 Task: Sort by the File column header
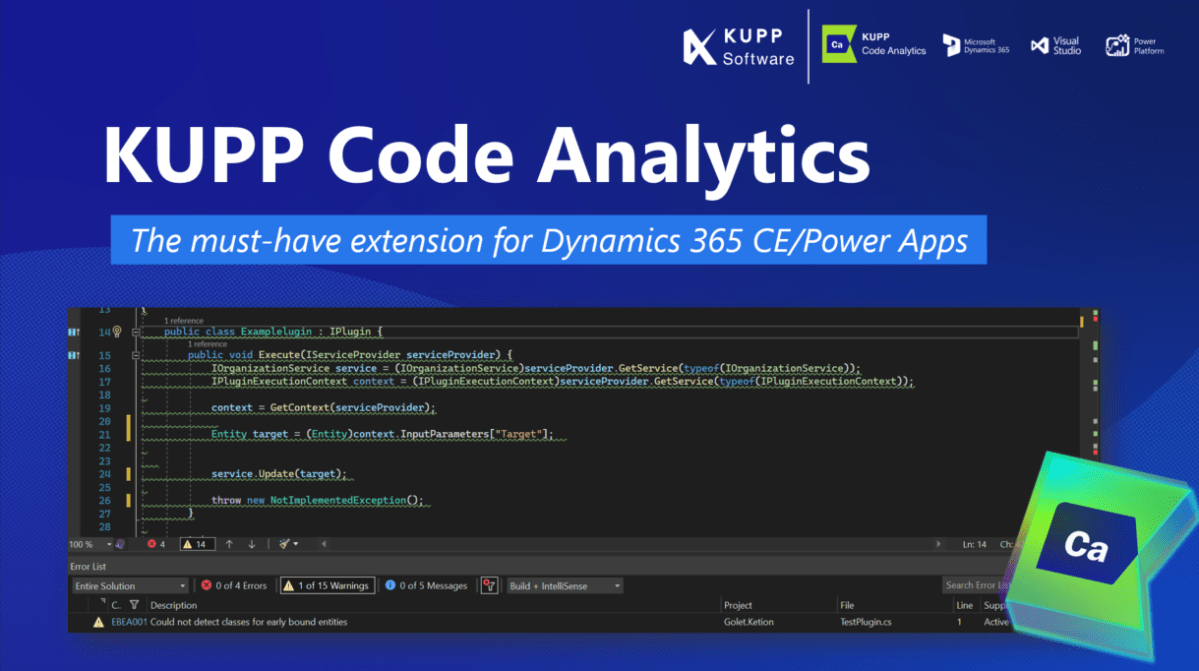click(x=847, y=605)
